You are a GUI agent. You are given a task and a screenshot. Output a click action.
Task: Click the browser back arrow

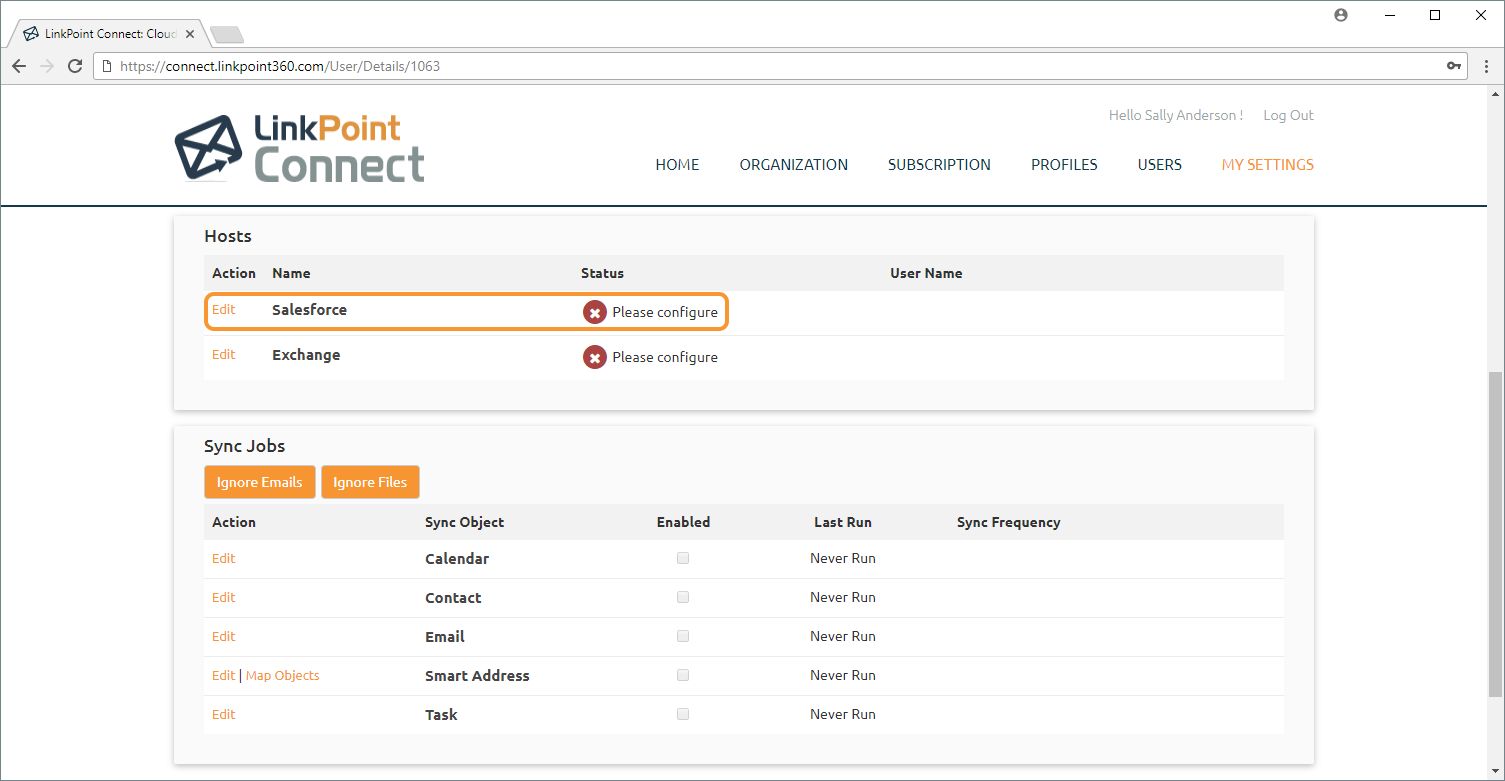(x=19, y=66)
